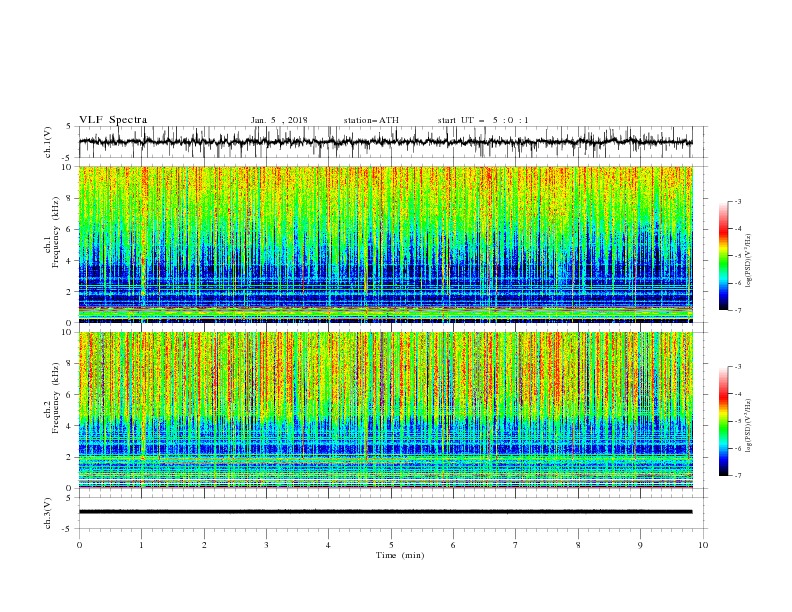Click the time axis tick label '10'

point(703,545)
